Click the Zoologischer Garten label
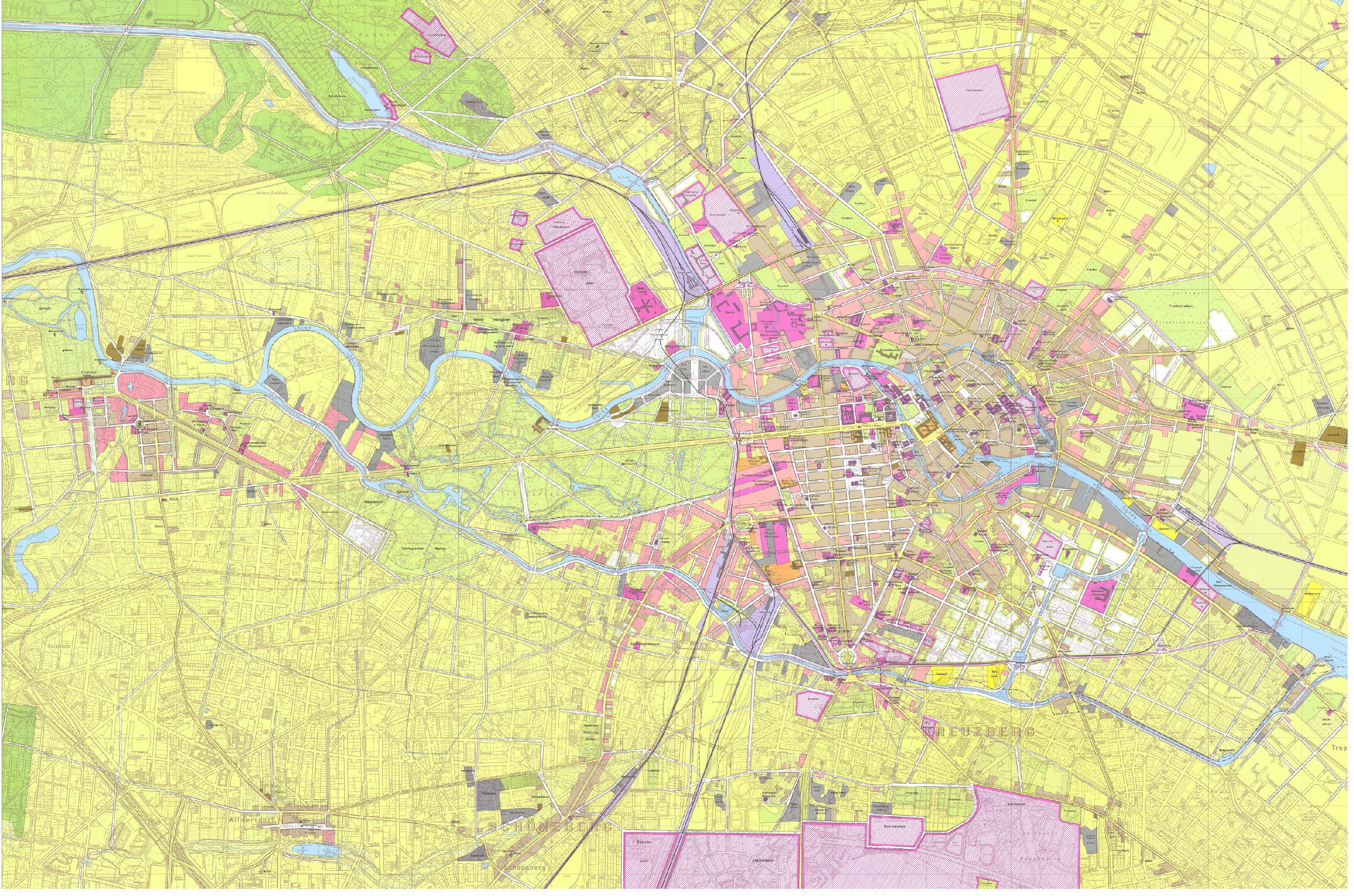This screenshot has width=1354, height=896. click(x=423, y=548)
